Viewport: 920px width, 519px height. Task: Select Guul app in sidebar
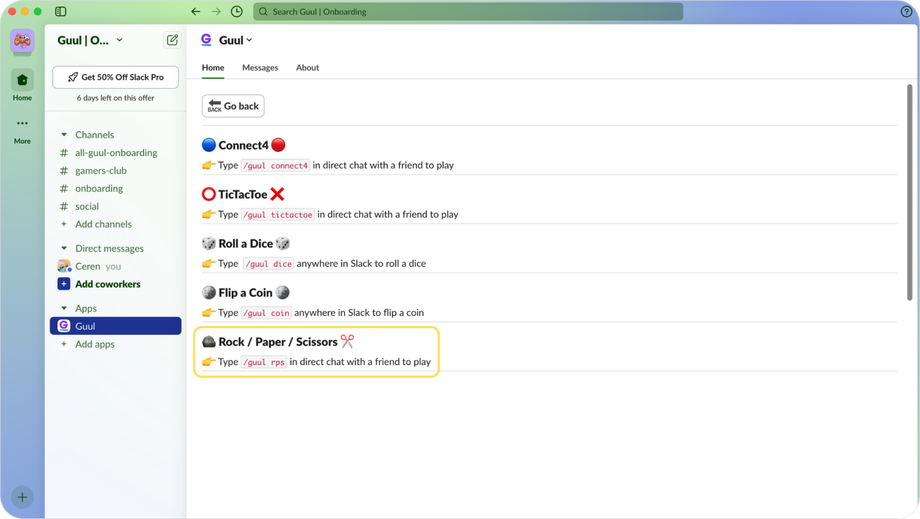pyautogui.click(x=116, y=326)
